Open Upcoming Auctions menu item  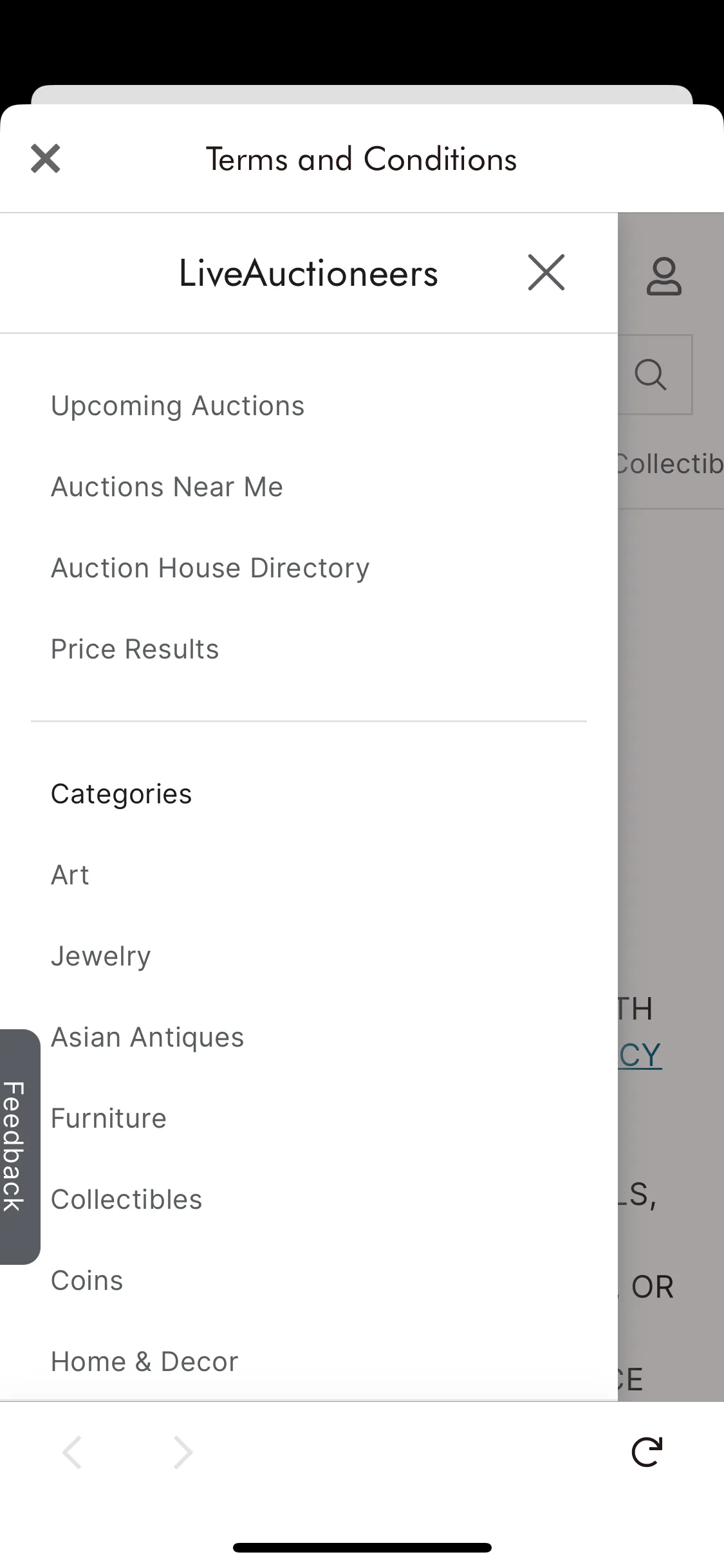tap(178, 406)
